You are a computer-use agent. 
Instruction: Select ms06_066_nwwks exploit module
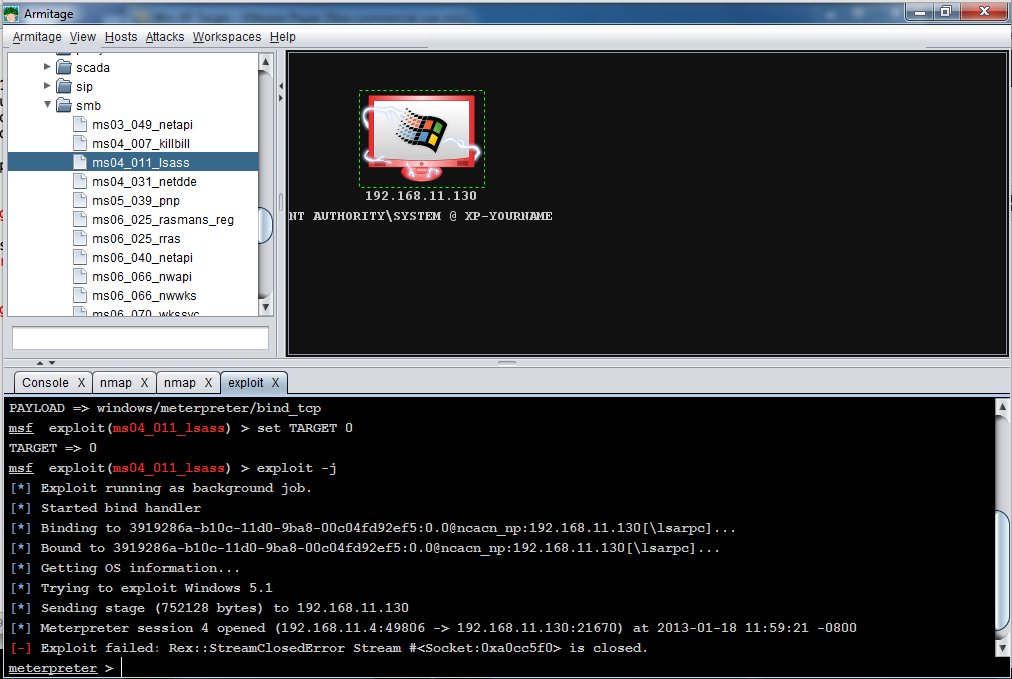pyautogui.click(x=144, y=296)
